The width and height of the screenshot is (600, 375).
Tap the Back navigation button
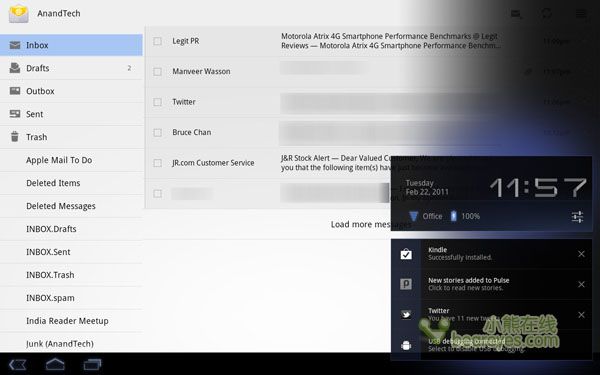18,364
